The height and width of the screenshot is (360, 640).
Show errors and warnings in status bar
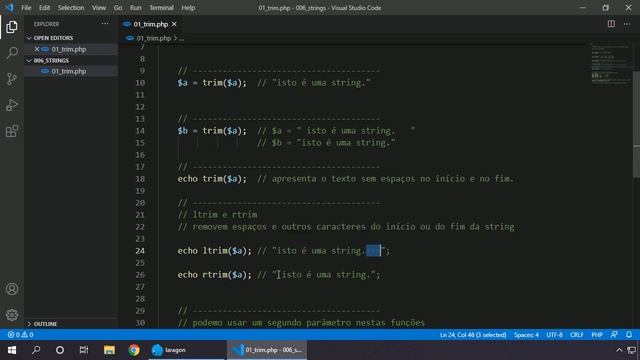[x=20, y=335]
